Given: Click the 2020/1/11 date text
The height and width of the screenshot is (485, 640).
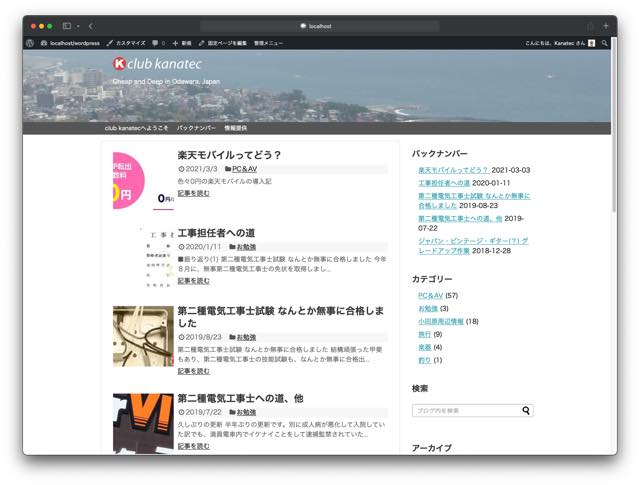Looking at the screenshot, I should point(203,247).
